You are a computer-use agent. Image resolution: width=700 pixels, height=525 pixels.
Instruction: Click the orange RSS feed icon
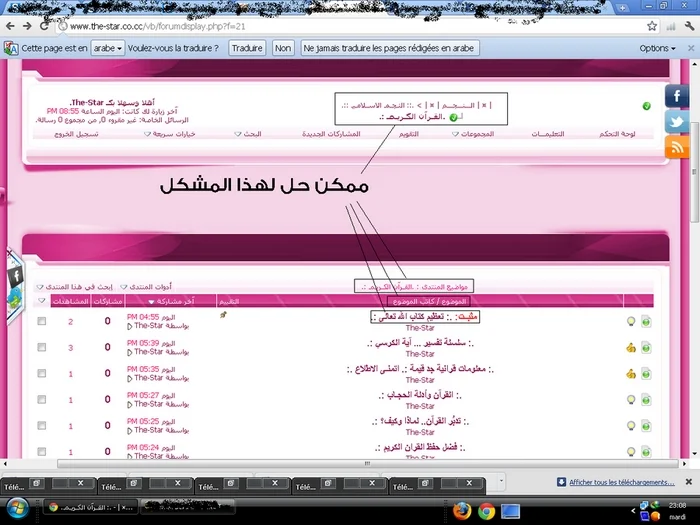pos(677,146)
